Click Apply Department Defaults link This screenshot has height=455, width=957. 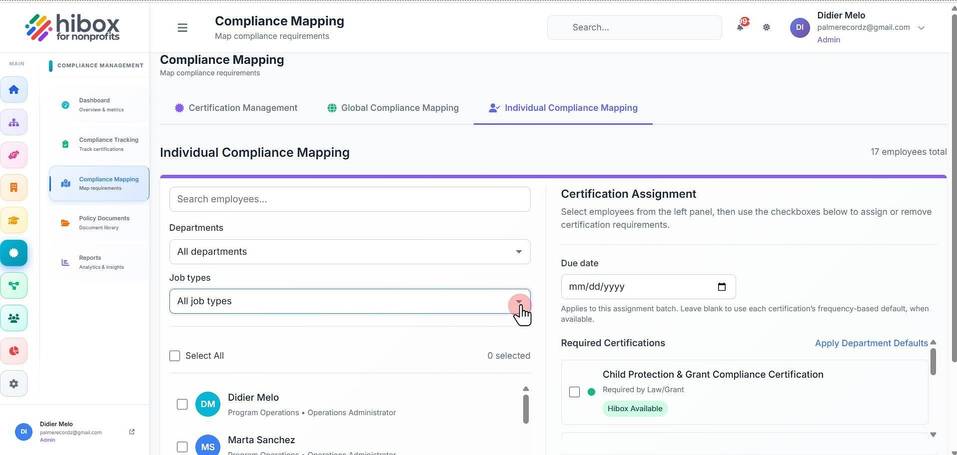(x=871, y=343)
